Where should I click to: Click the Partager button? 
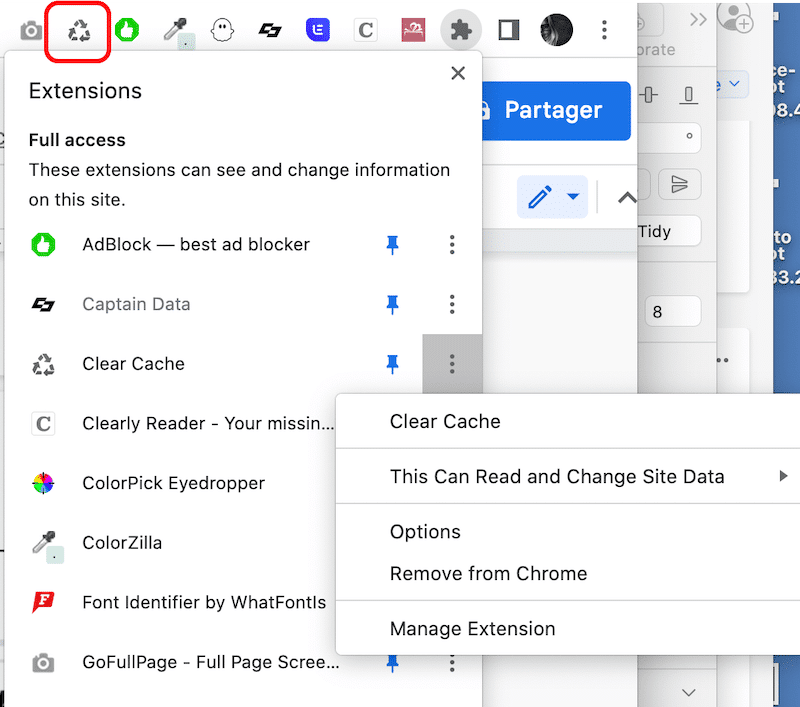click(x=555, y=111)
